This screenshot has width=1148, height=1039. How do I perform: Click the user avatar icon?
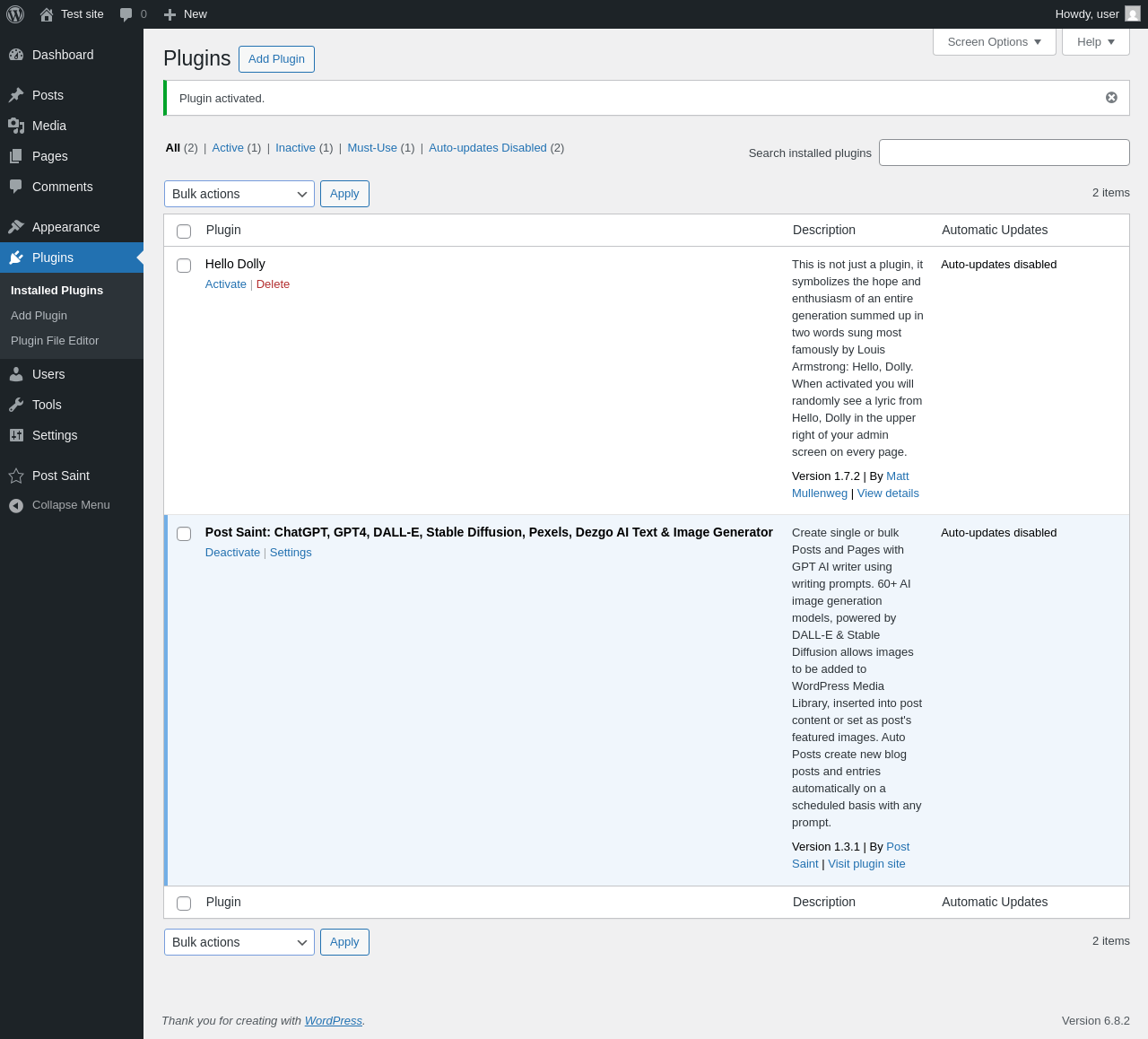[x=1133, y=14]
